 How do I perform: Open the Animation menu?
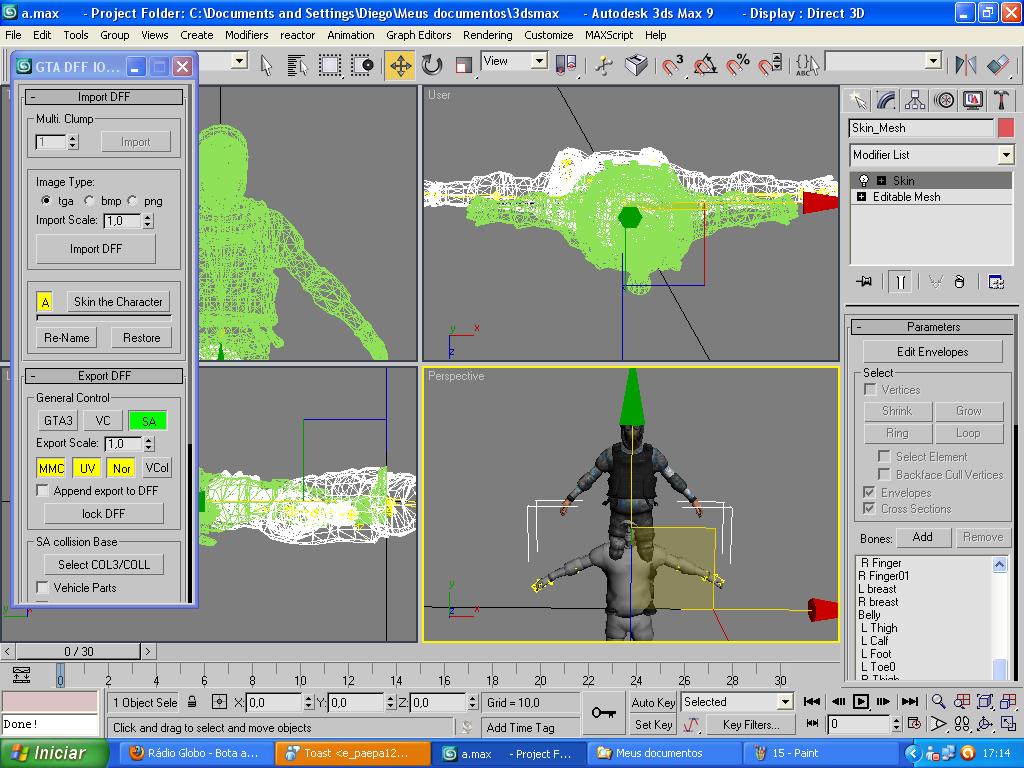(351, 35)
